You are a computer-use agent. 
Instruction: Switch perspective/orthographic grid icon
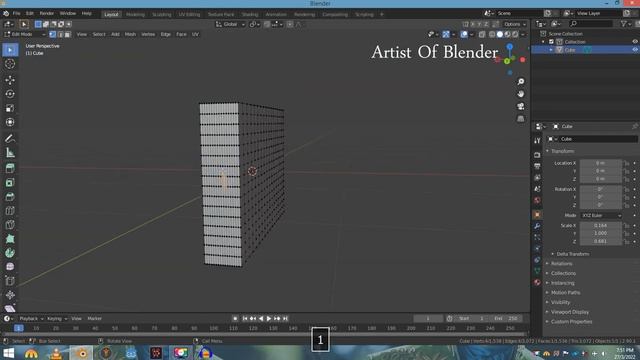pyautogui.click(x=521, y=119)
